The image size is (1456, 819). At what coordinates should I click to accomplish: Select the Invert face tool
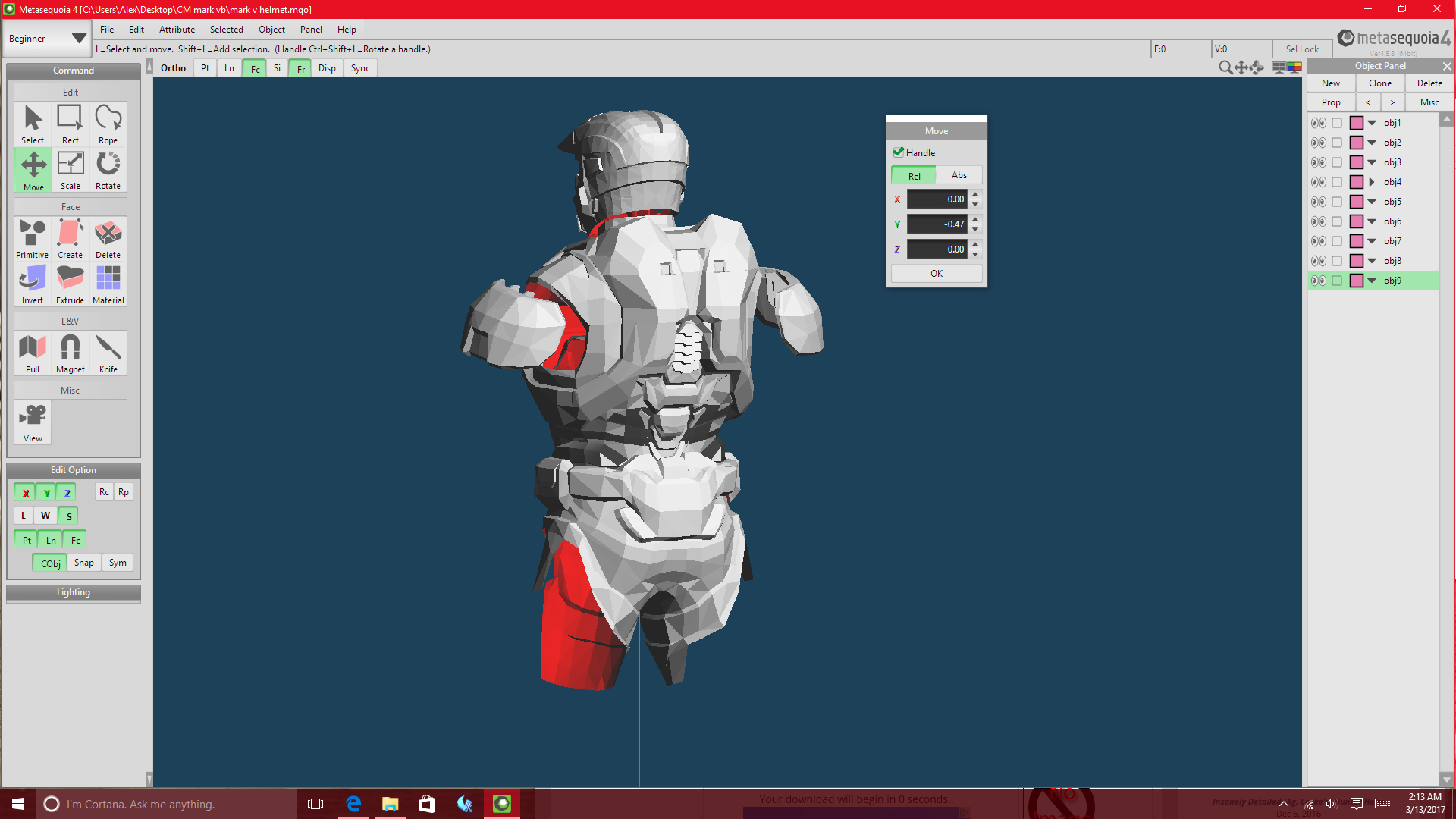pyautogui.click(x=33, y=284)
